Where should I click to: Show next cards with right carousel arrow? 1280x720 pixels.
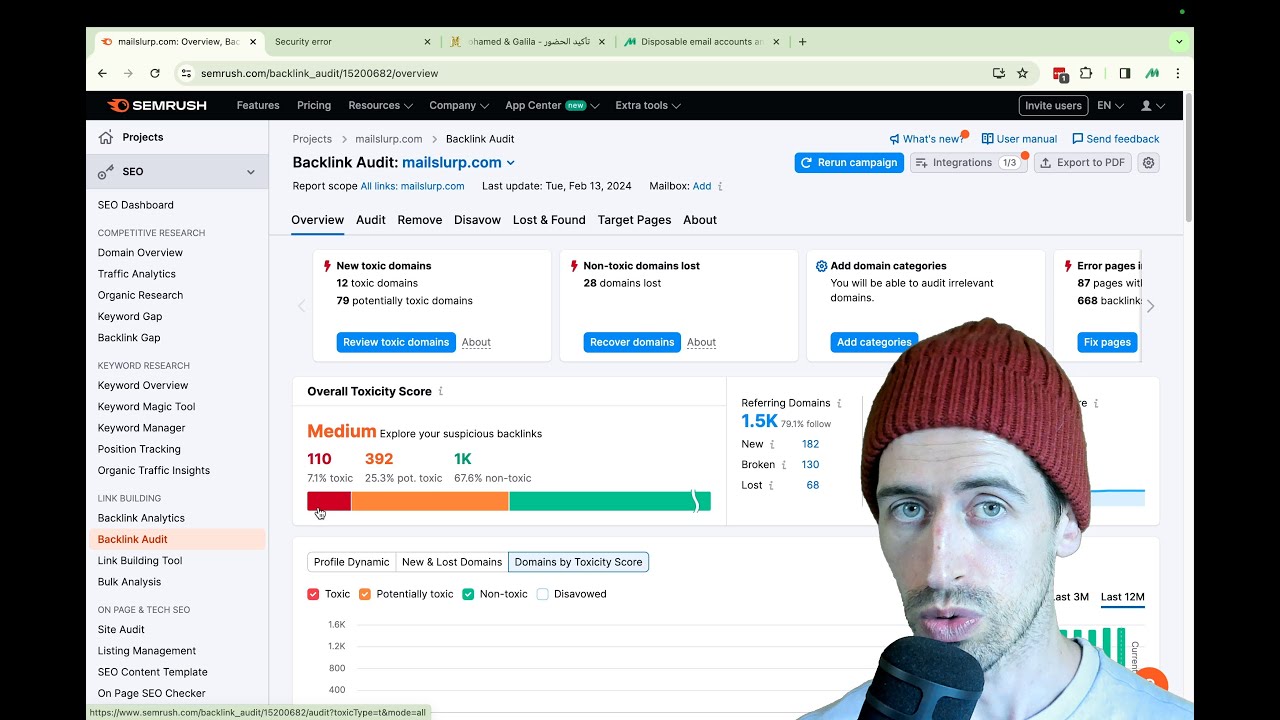click(1150, 306)
